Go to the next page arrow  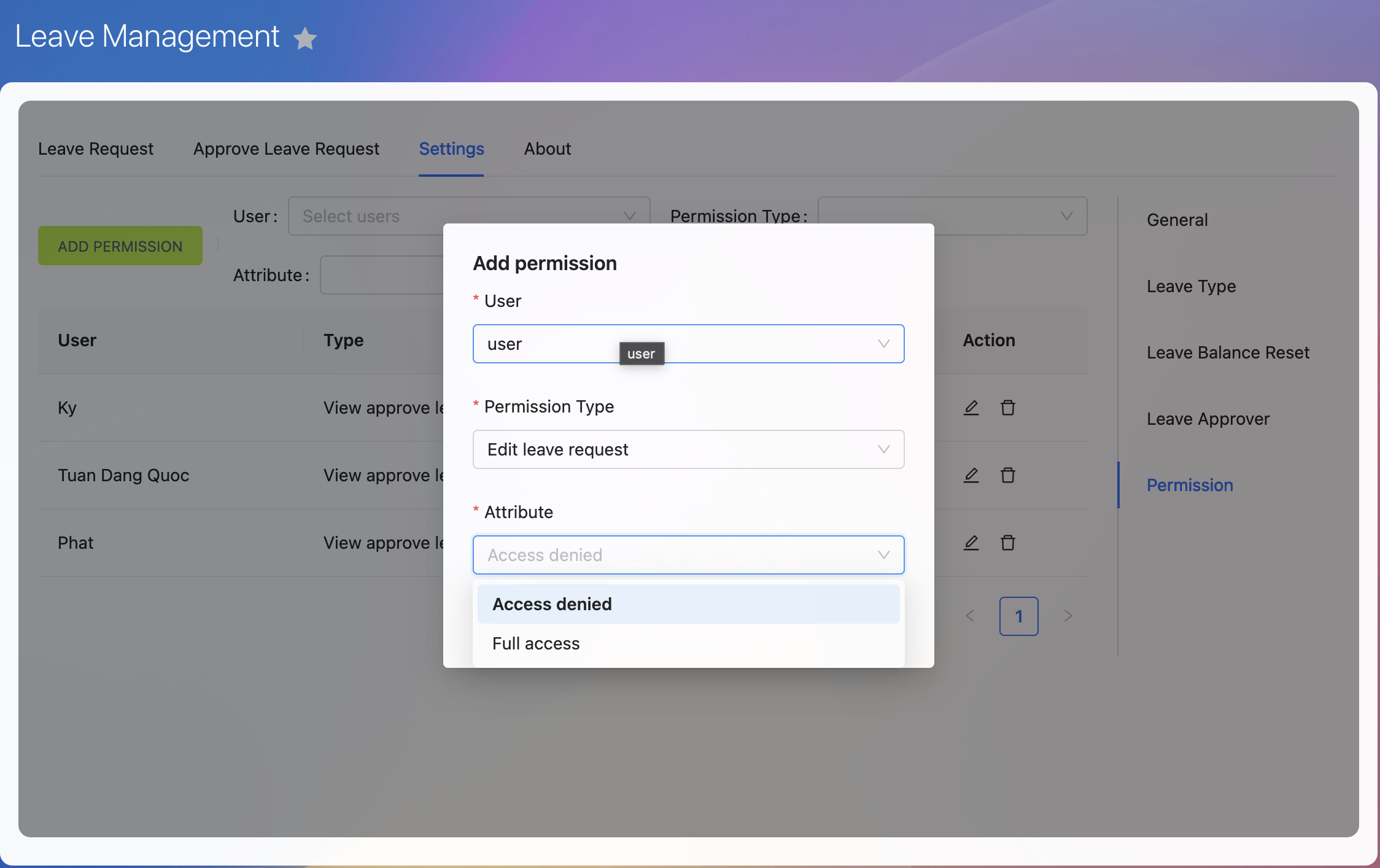1068,616
